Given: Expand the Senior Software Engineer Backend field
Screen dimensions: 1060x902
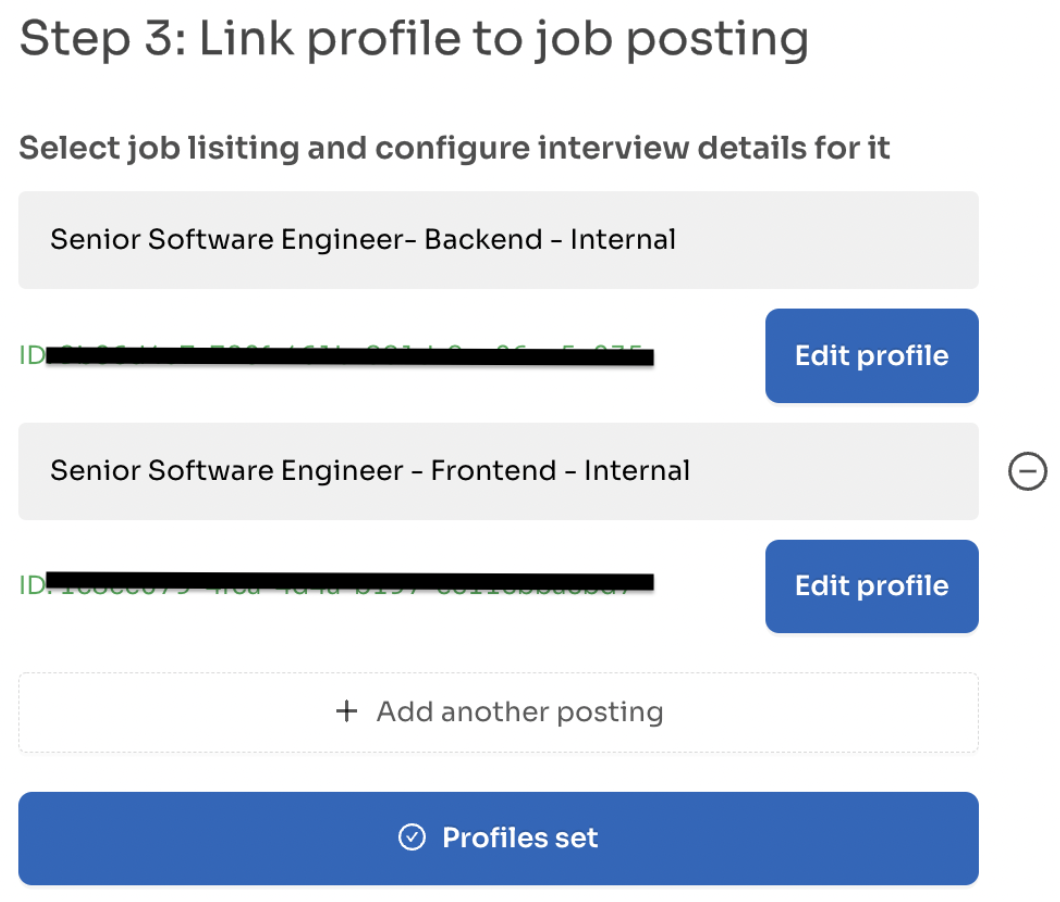Looking at the screenshot, I should click(x=498, y=239).
